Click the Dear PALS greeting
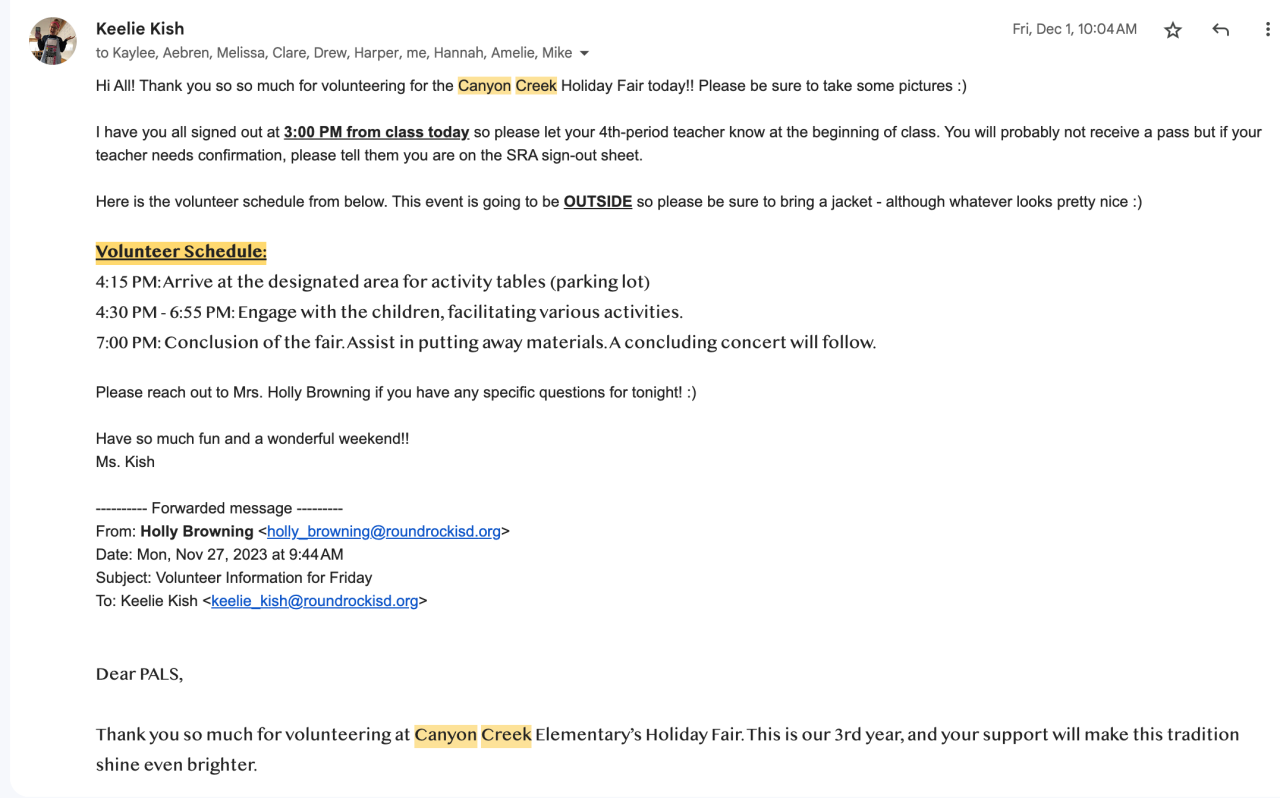 (139, 674)
